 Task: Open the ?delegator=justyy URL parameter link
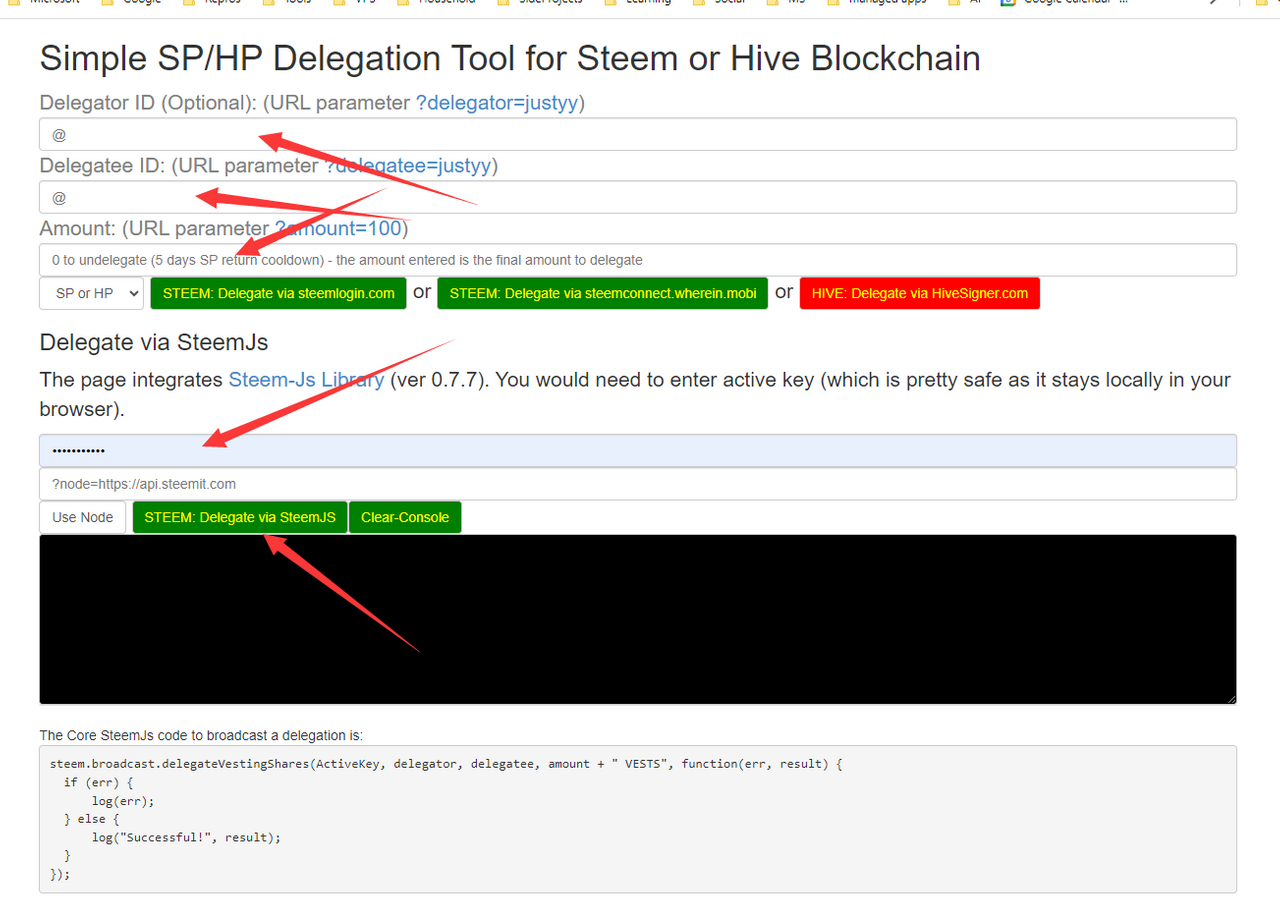coord(497,102)
